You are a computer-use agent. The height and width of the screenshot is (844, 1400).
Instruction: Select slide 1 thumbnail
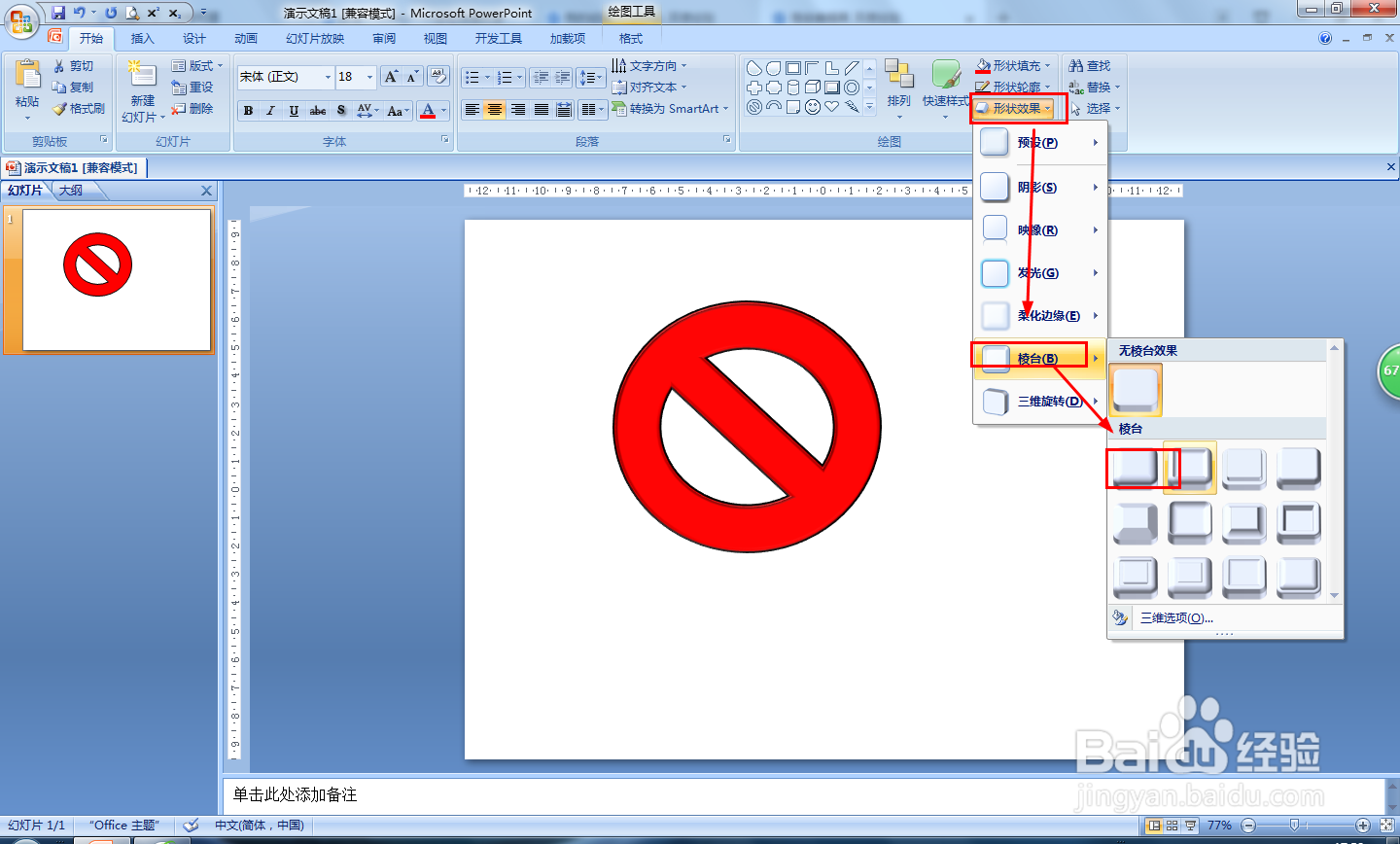coord(117,280)
